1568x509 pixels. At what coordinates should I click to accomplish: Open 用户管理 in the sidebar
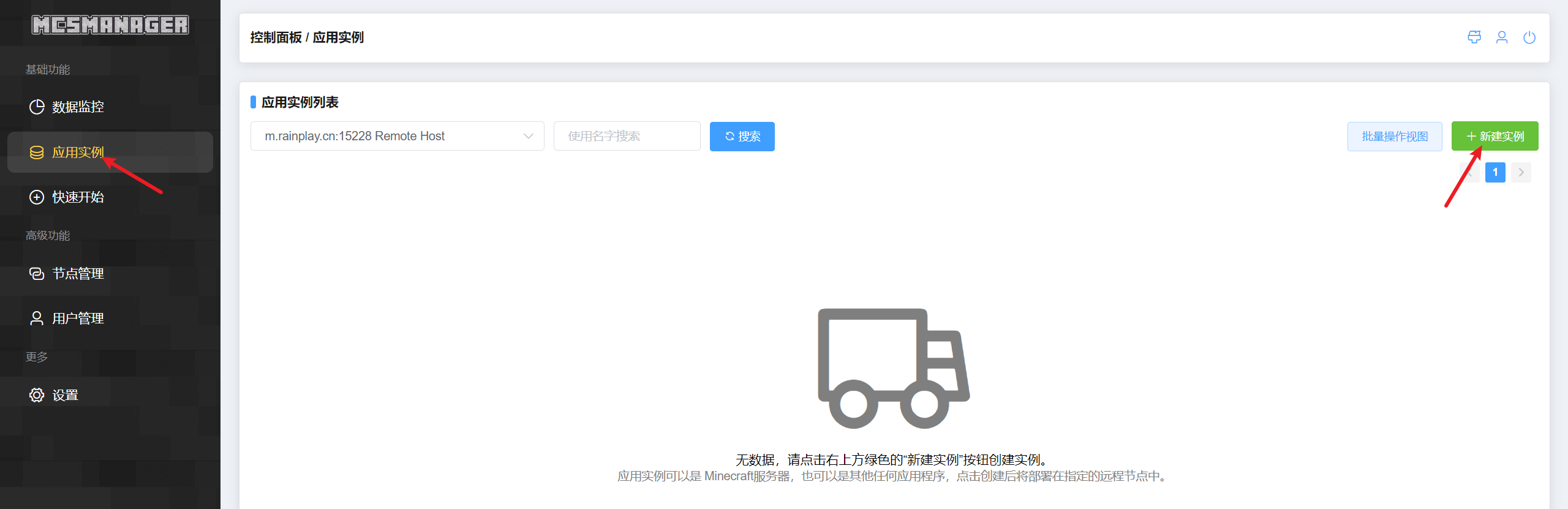110,319
